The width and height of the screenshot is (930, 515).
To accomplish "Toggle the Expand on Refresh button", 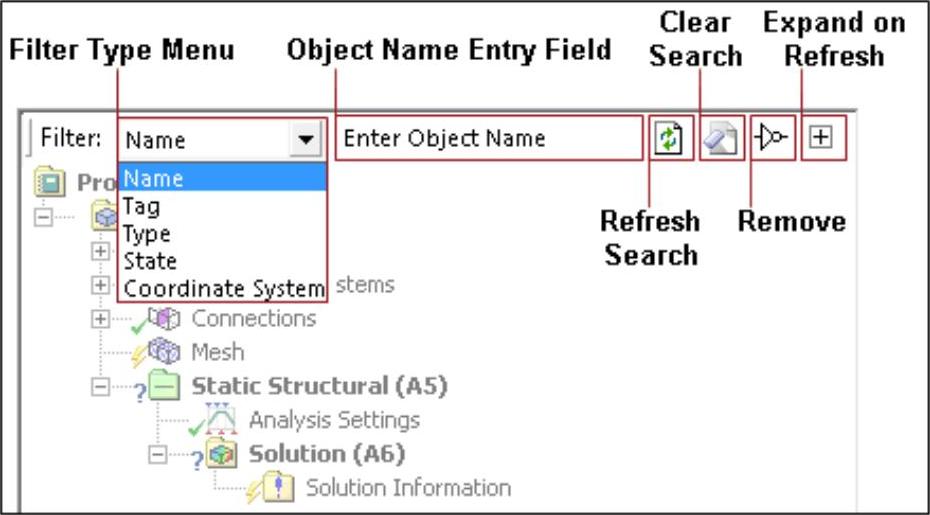I will pos(820,138).
